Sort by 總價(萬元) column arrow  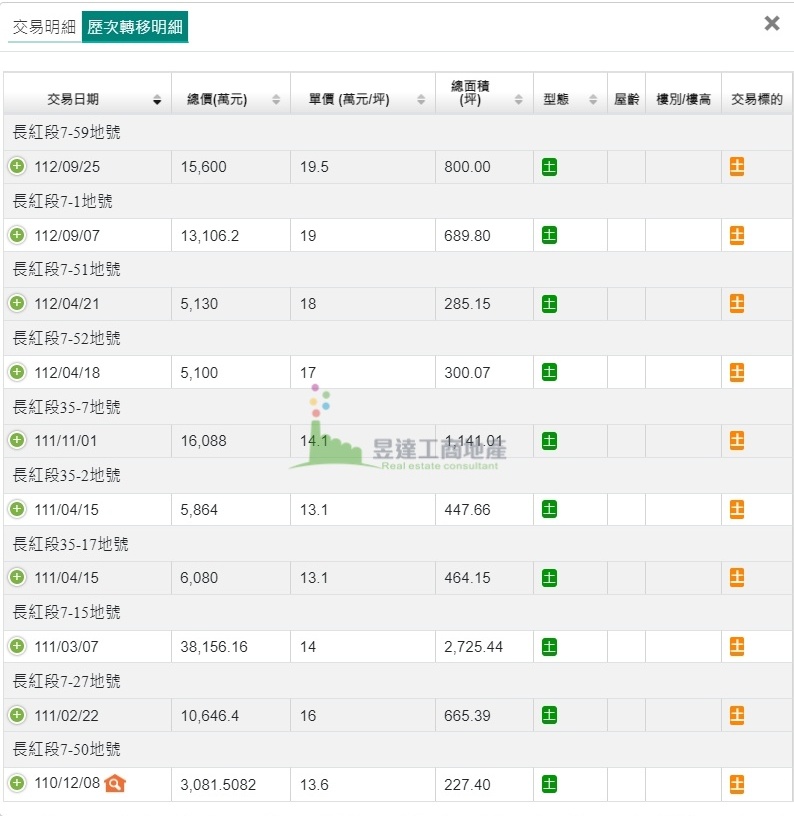(x=276, y=99)
